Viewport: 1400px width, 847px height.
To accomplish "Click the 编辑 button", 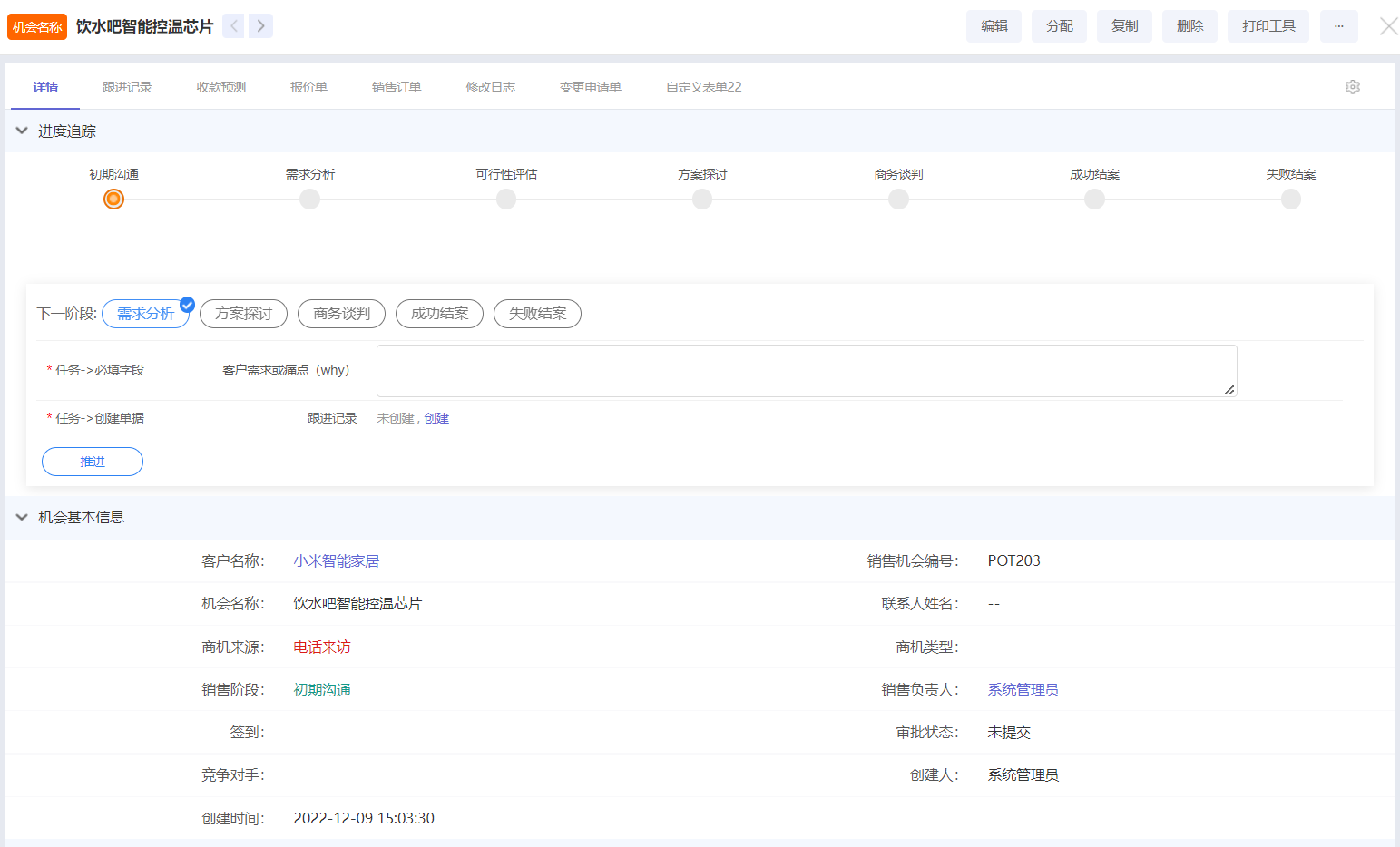I will tap(994, 26).
